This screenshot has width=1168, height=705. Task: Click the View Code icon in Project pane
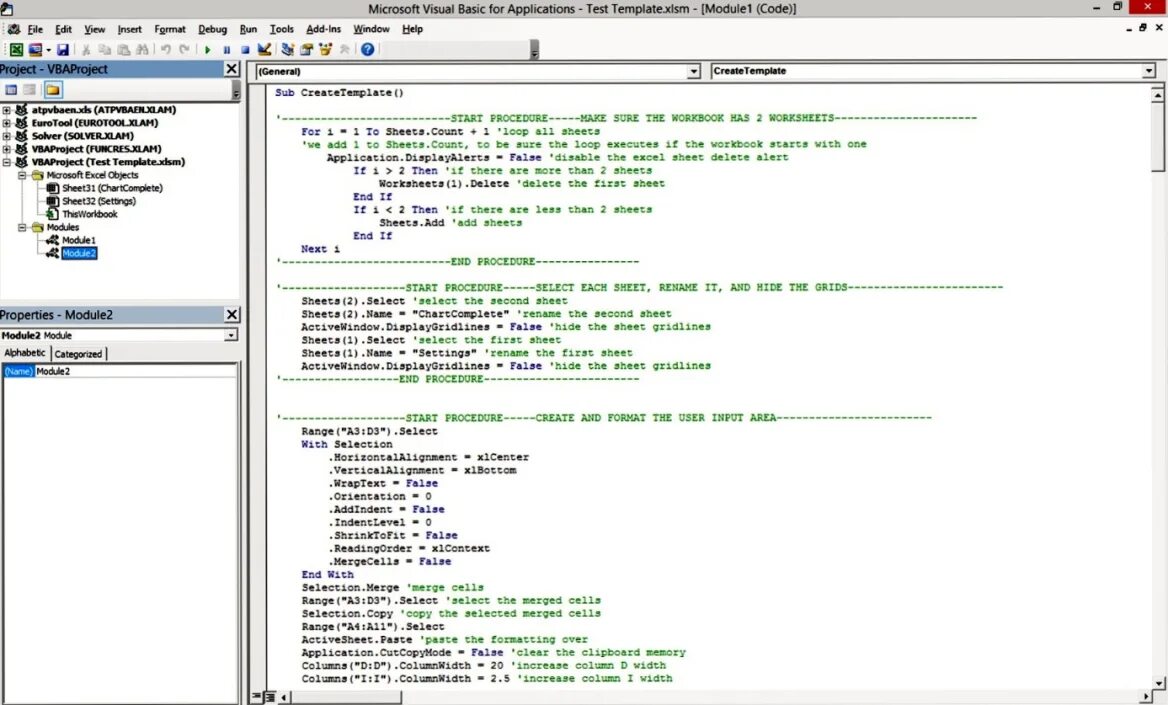[x=11, y=89]
